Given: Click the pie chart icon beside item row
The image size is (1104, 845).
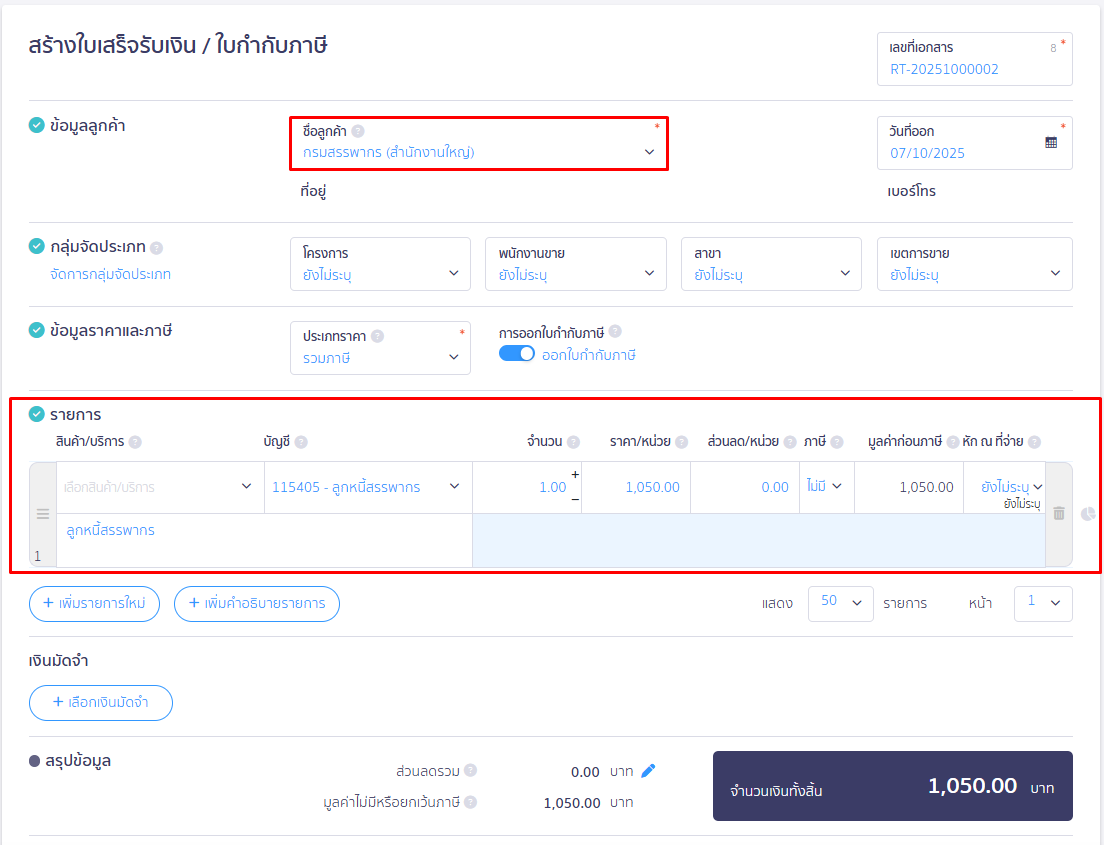Looking at the screenshot, I should click(1088, 513).
